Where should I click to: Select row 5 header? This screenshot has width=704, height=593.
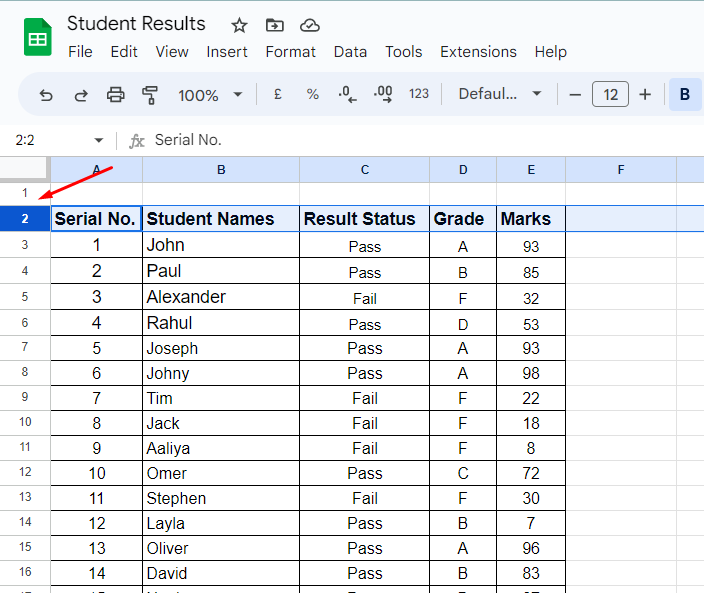tap(25, 297)
